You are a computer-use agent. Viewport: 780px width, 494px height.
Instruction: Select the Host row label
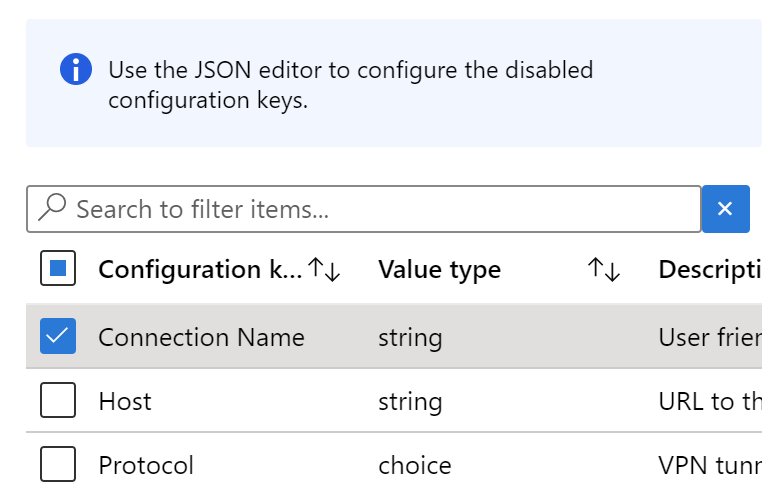(x=125, y=401)
